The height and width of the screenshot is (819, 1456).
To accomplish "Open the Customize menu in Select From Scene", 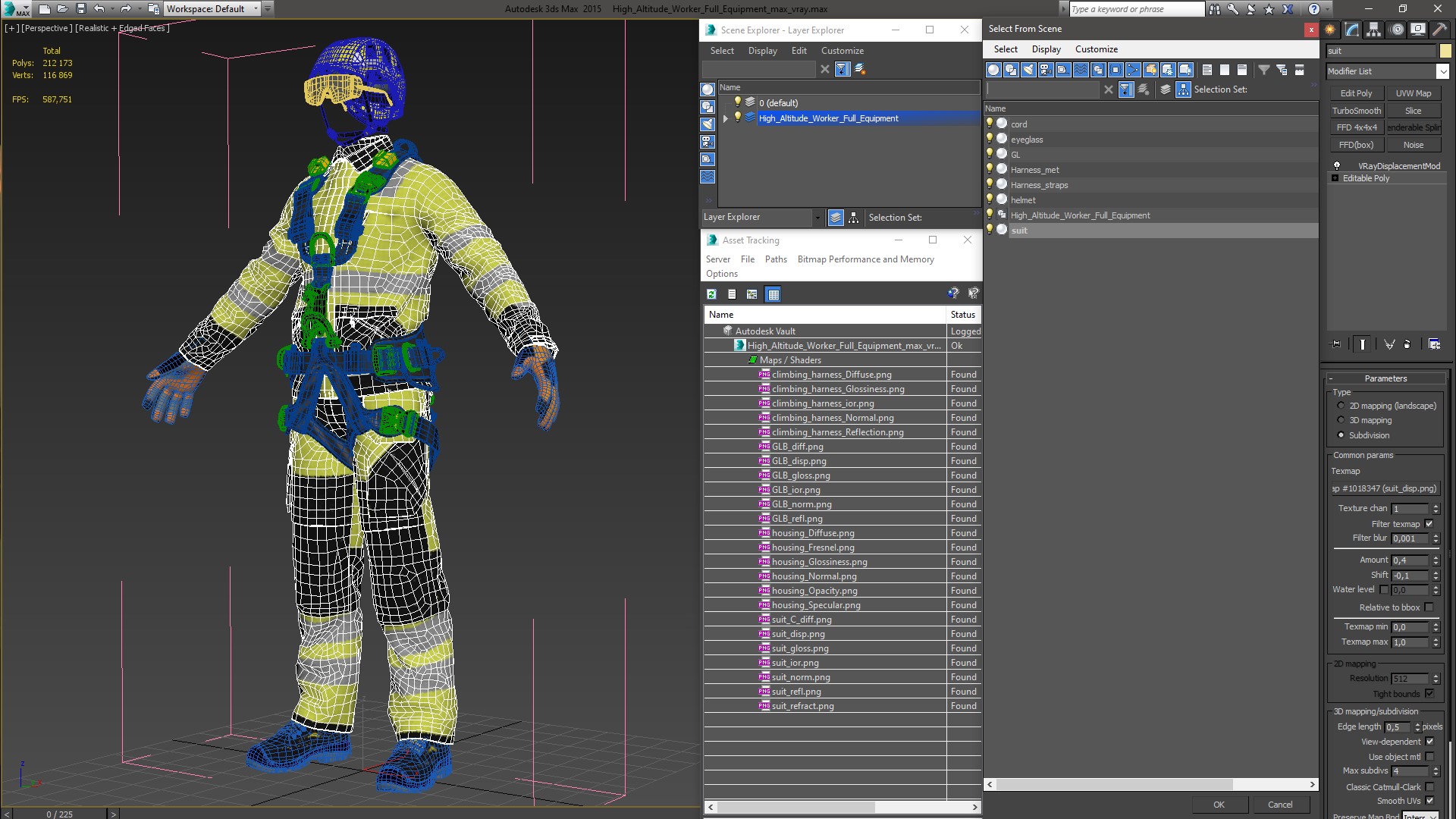I will tap(1096, 49).
